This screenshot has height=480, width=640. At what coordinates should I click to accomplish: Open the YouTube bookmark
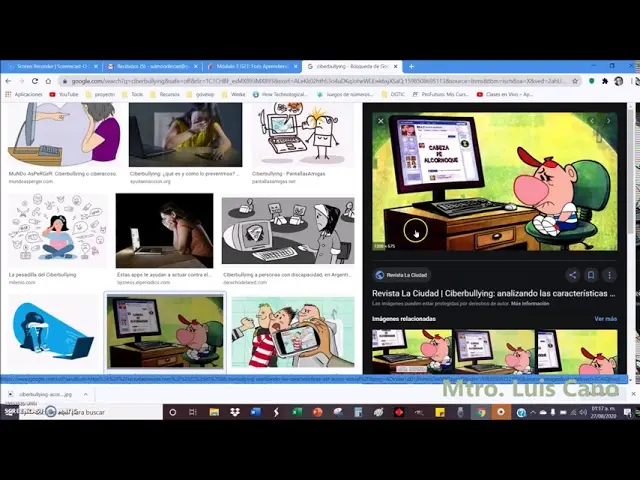tap(64, 94)
